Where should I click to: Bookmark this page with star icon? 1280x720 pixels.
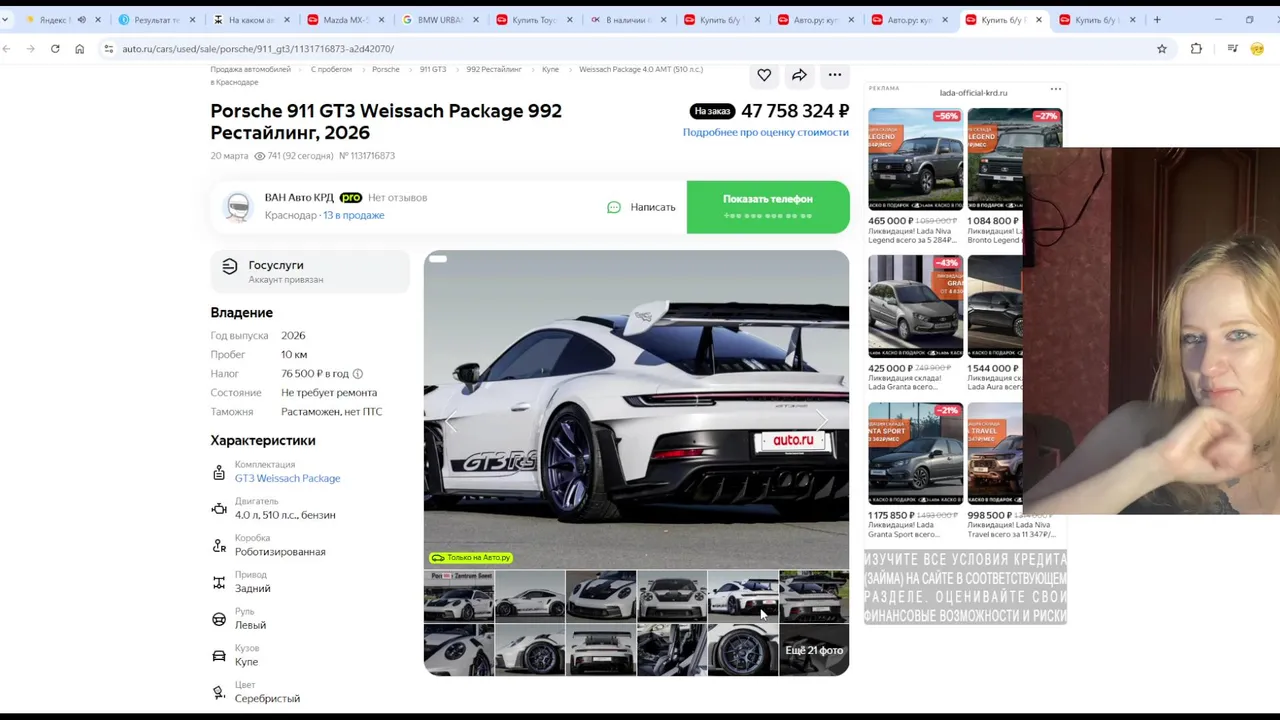tap(1162, 48)
